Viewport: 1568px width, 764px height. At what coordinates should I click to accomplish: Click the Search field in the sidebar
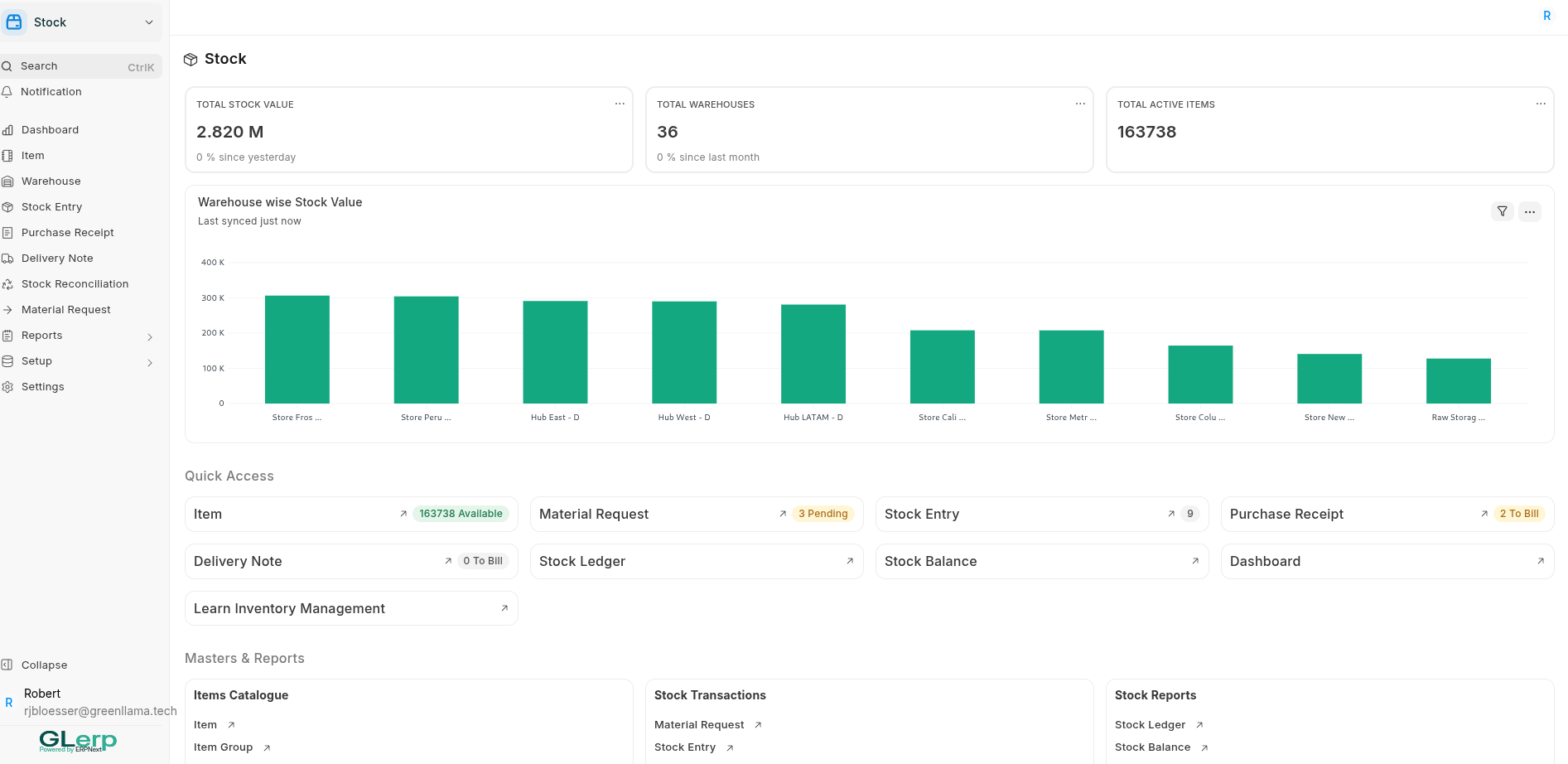[x=80, y=66]
